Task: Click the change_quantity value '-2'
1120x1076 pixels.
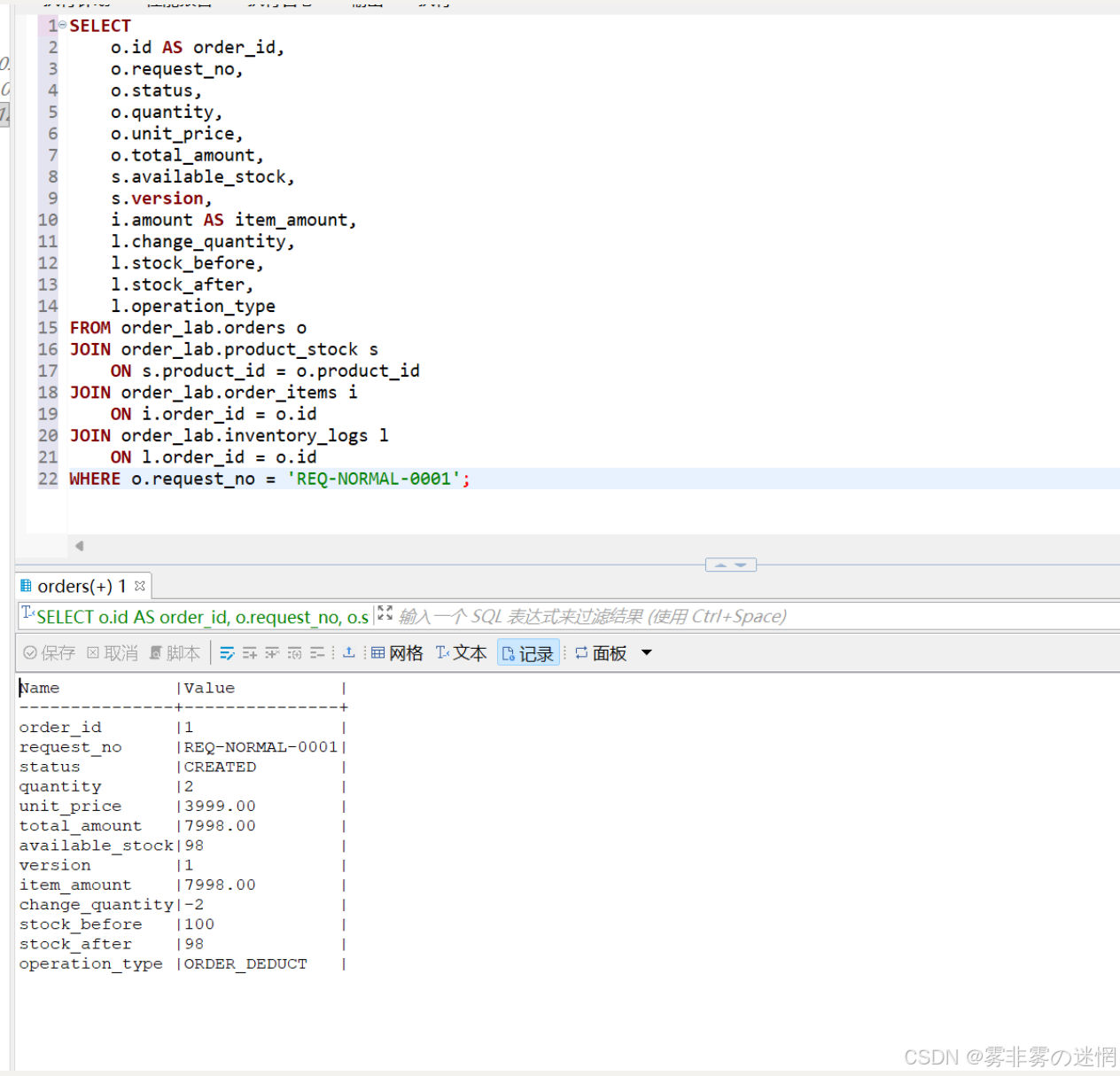Action: [194, 905]
